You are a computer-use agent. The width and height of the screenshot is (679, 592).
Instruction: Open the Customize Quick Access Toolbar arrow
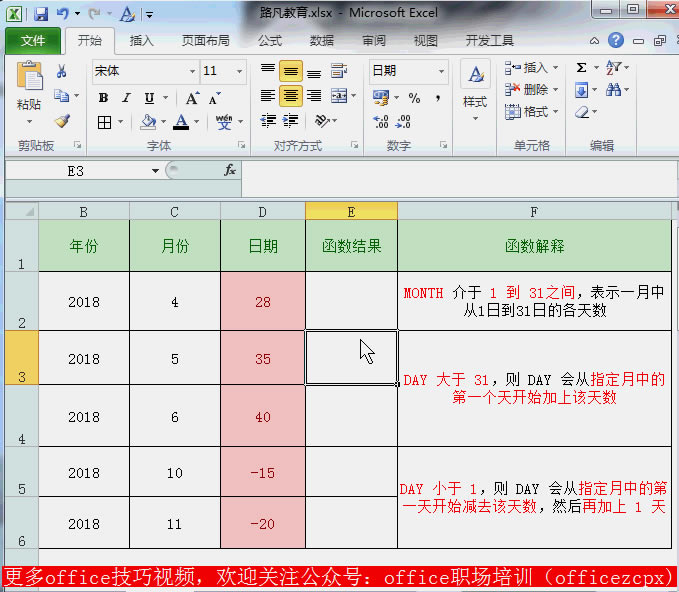coord(149,15)
